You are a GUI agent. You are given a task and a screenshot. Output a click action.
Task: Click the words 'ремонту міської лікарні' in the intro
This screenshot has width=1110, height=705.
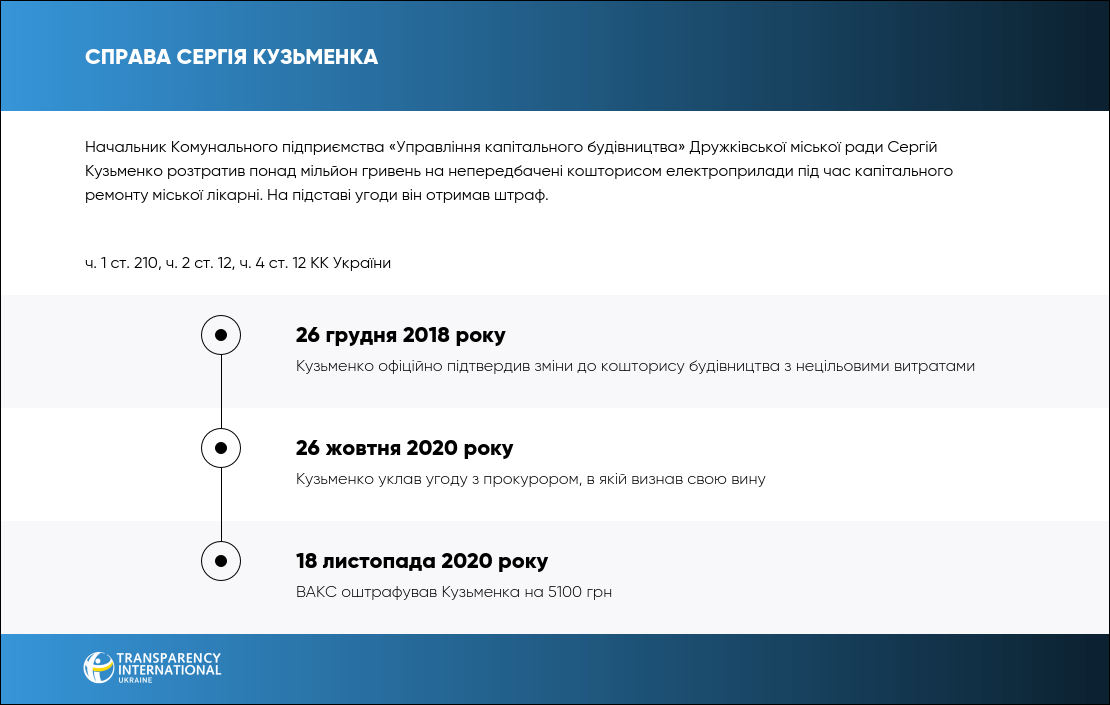(x=160, y=195)
